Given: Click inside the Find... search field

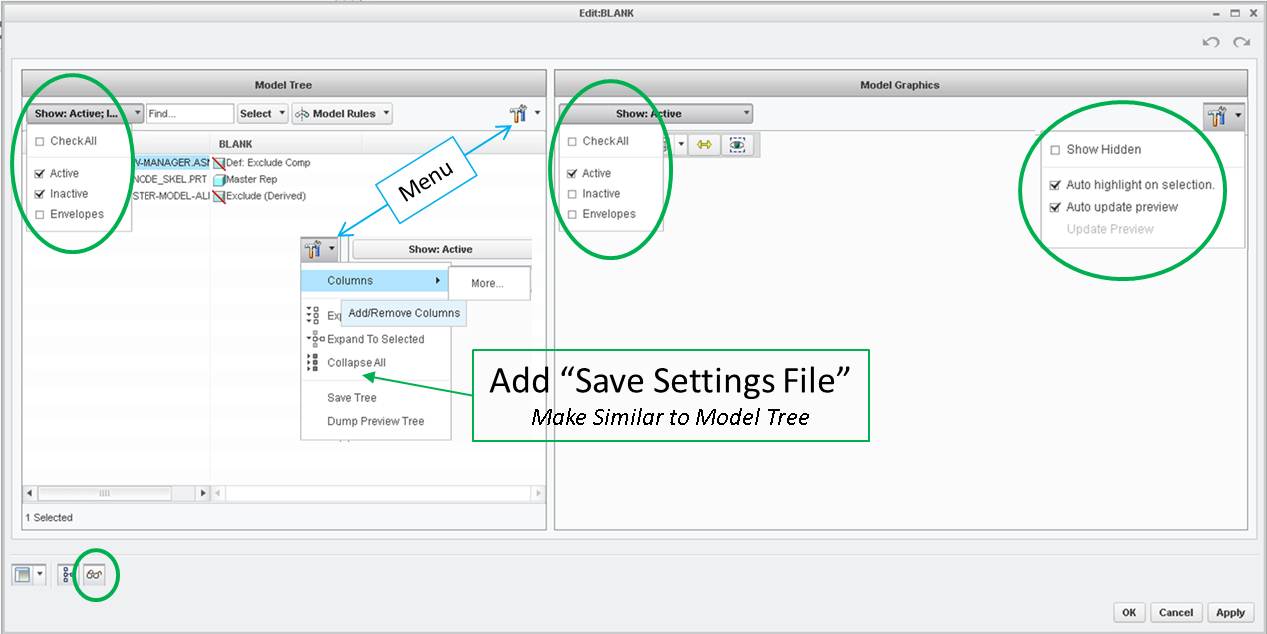Looking at the screenshot, I should (x=189, y=114).
